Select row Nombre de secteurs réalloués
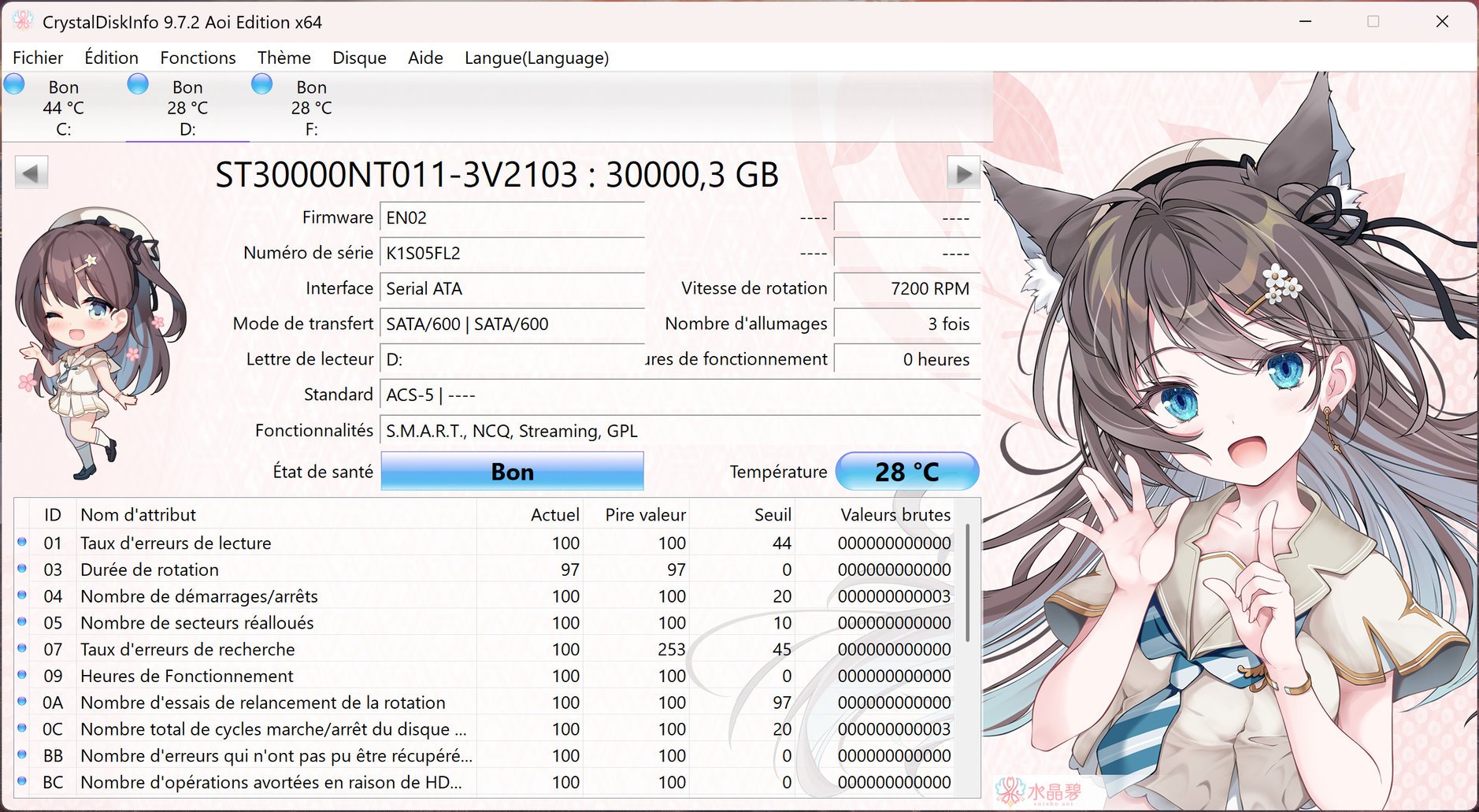The height and width of the screenshot is (812, 1479). pyautogui.click(x=484, y=622)
